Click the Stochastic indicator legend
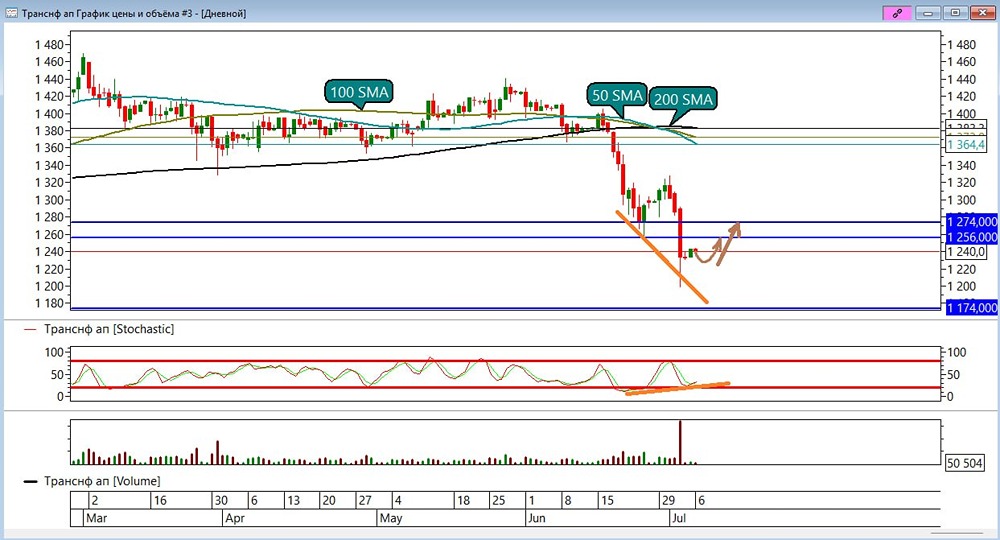 pos(99,329)
